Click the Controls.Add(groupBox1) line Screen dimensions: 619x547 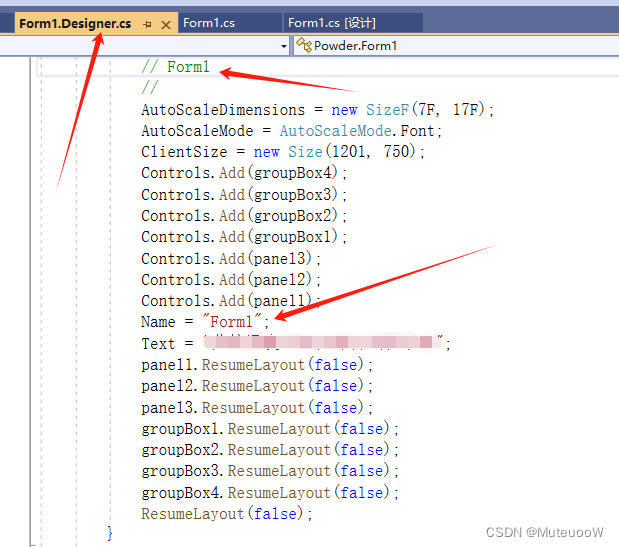point(244,237)
